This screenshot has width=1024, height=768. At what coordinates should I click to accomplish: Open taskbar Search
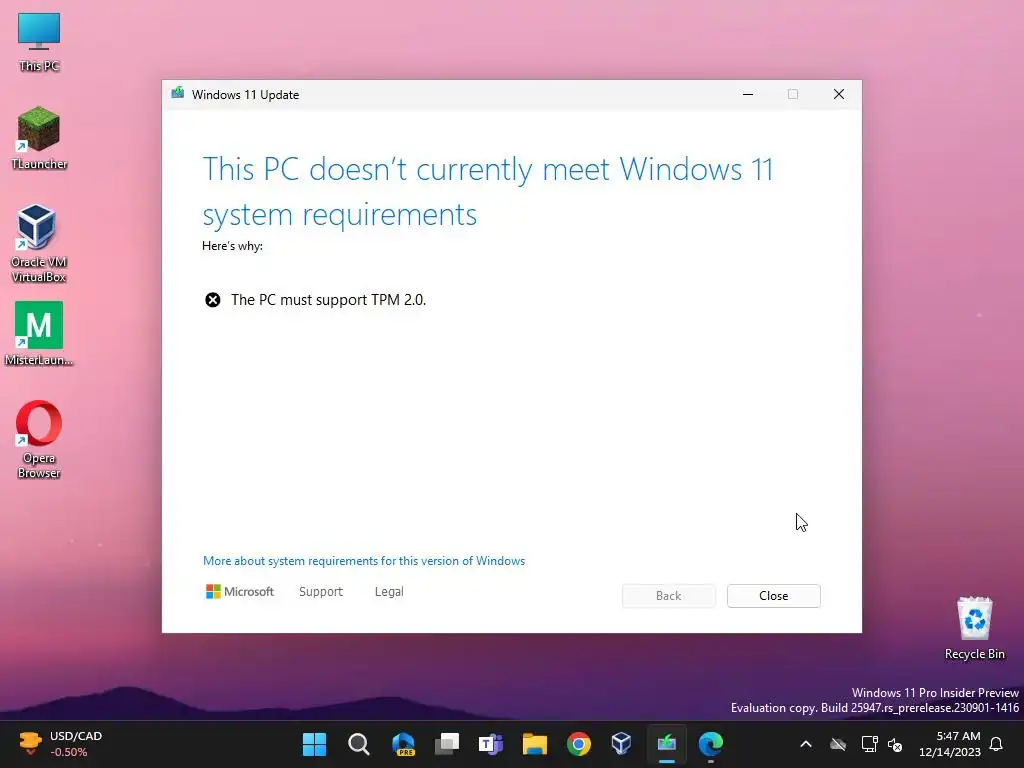point(359,744)
